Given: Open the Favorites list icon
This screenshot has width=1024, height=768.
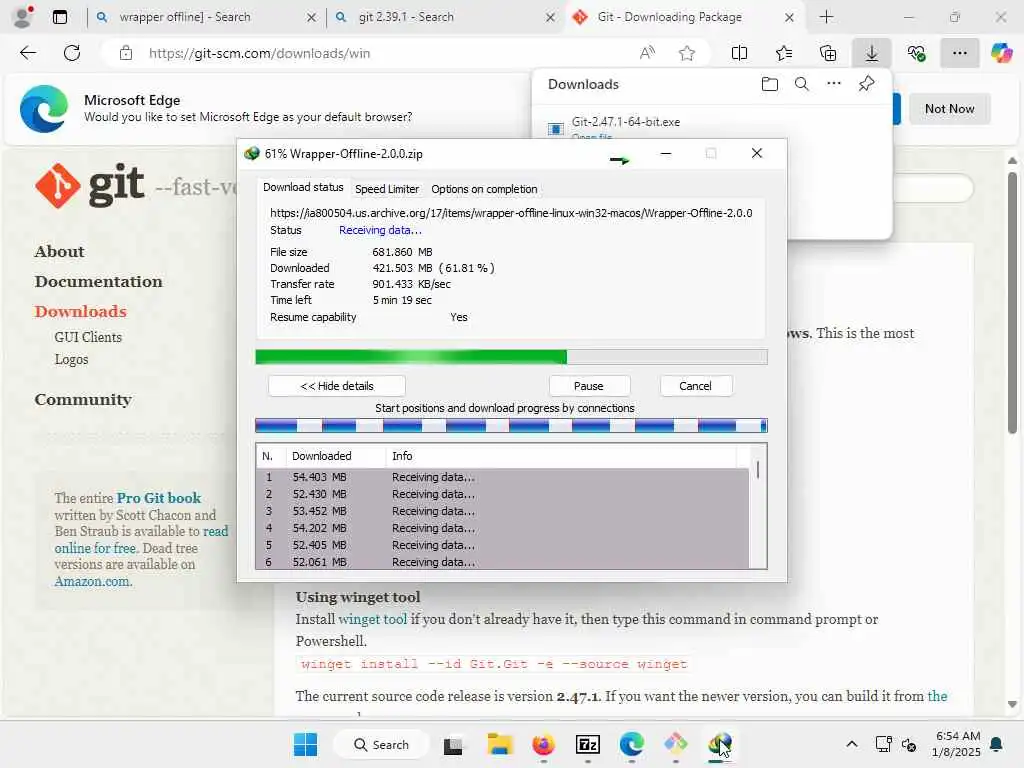Looking at the screenshot, I should (x=784, y=53).
